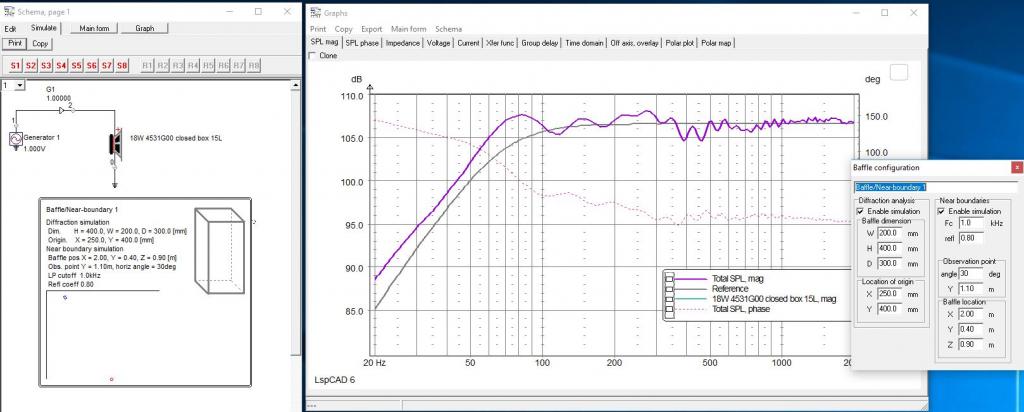1024x412 pixels.
Task: Click the R8 reference button
Action: tap(254, 66)
